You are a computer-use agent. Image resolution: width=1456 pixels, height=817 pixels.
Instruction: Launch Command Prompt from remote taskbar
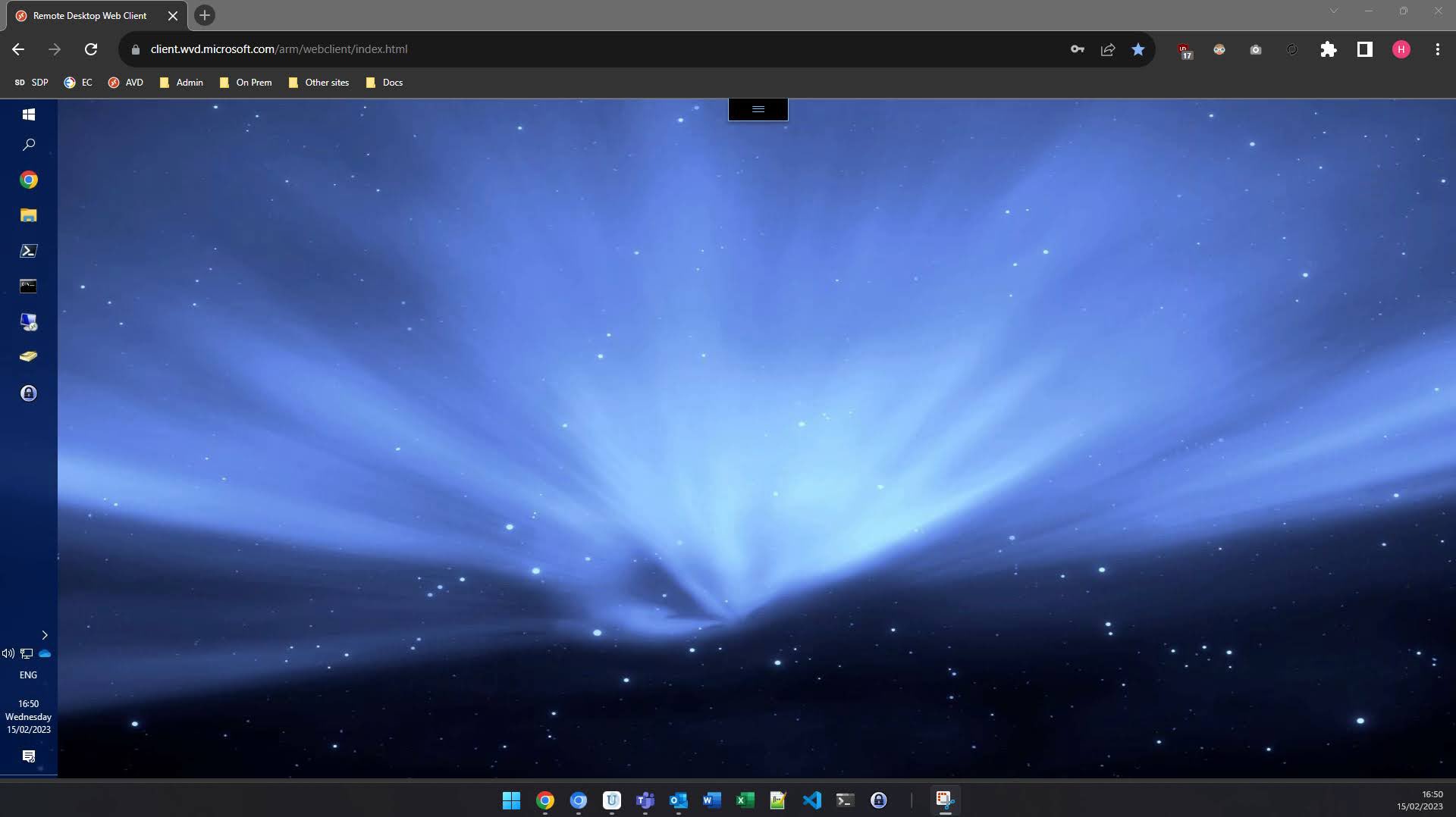coord(29,286)
